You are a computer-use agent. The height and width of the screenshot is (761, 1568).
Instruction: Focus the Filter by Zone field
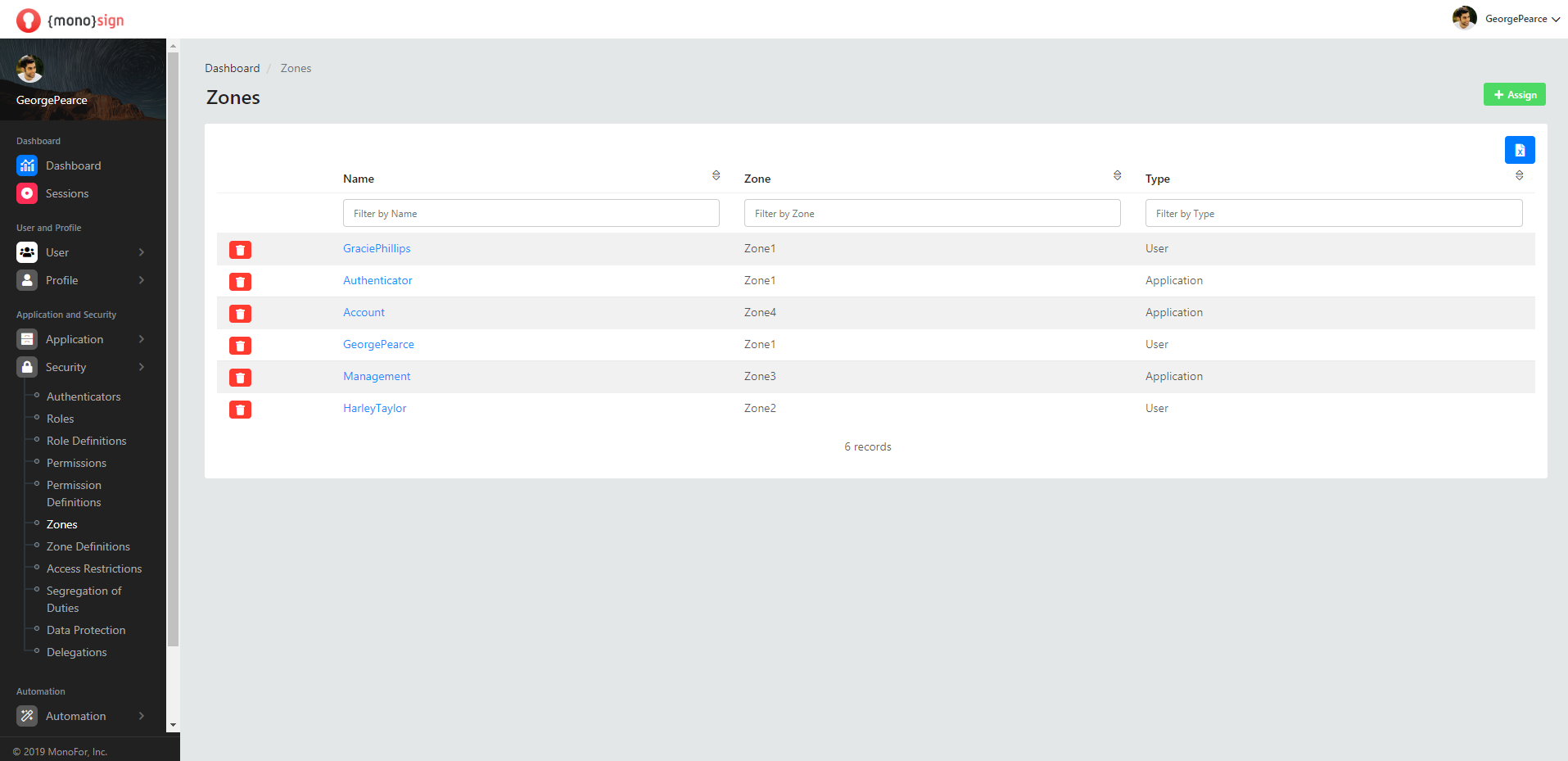coord(932,214)
